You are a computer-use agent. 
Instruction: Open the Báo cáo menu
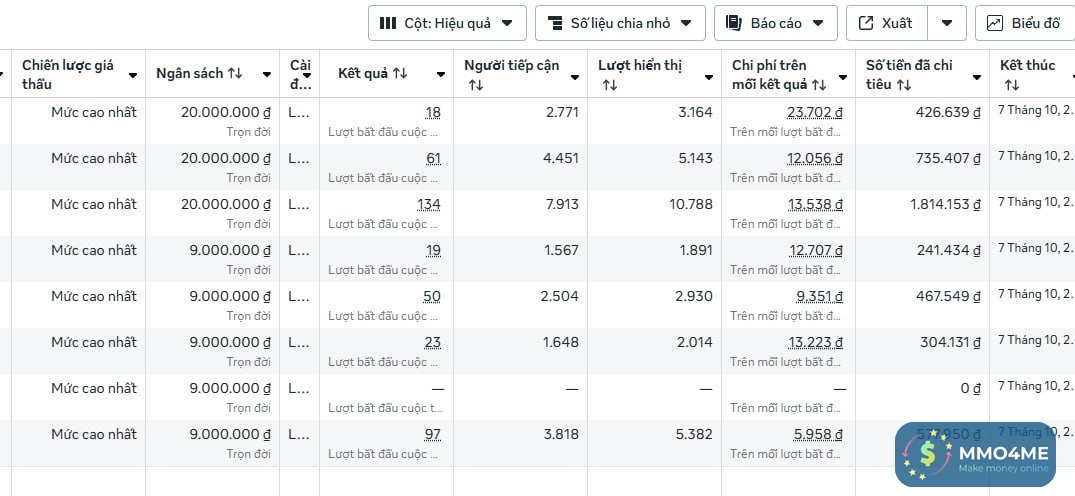tap(818, 23)
